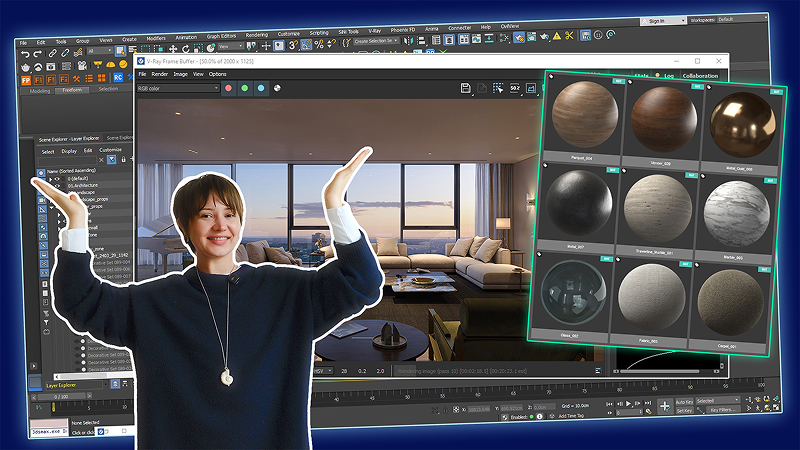
Task: Open Select by Name list
Action: [132, 49]
